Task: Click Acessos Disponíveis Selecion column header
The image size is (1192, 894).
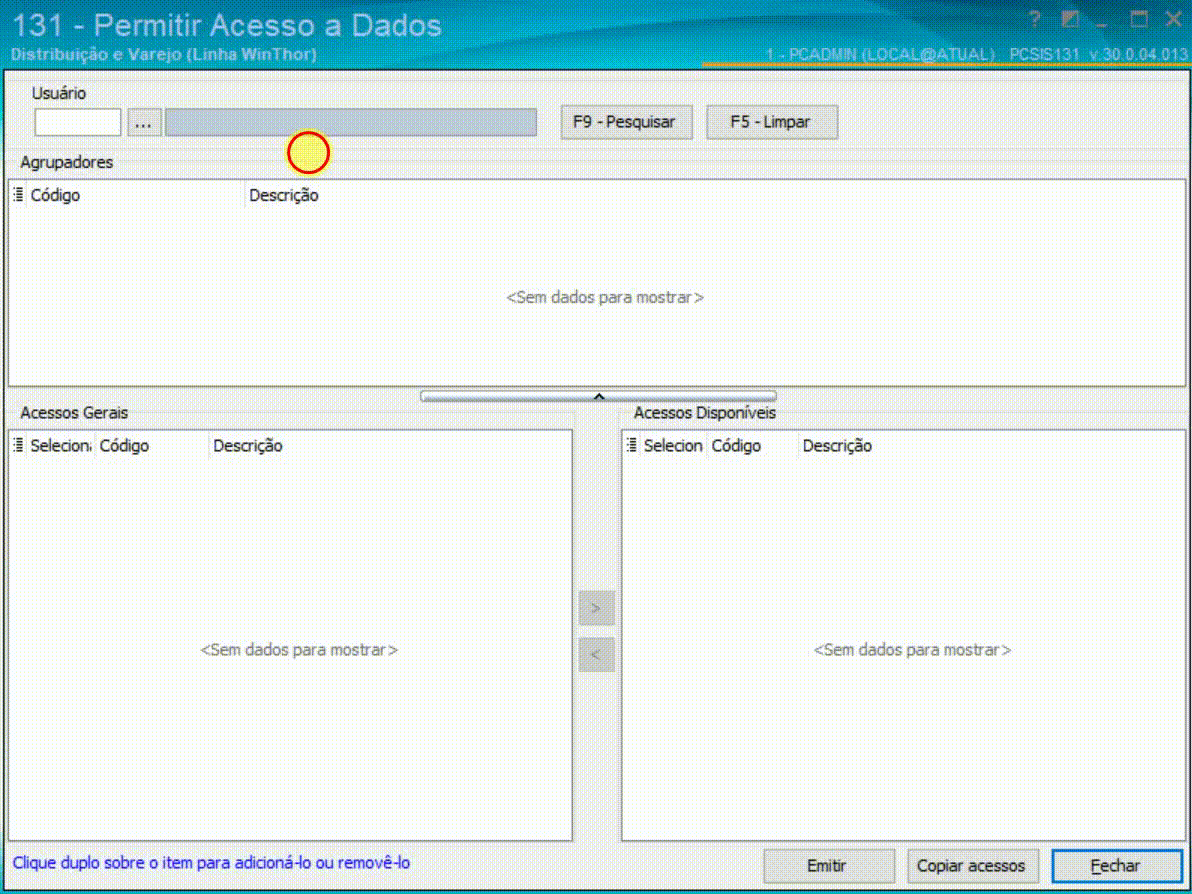Action: pyautogui.click(x=674, y=445)
